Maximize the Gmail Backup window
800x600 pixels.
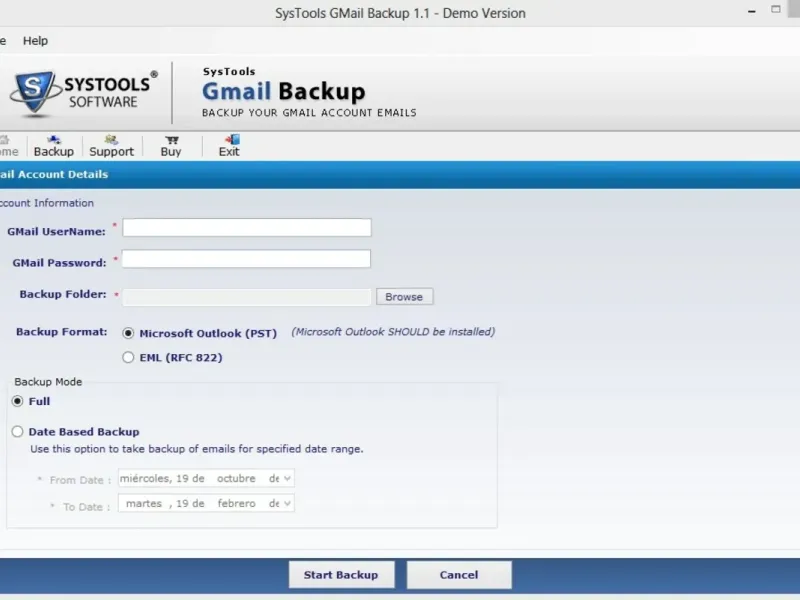pyautogui.click(x=776, y=9)
